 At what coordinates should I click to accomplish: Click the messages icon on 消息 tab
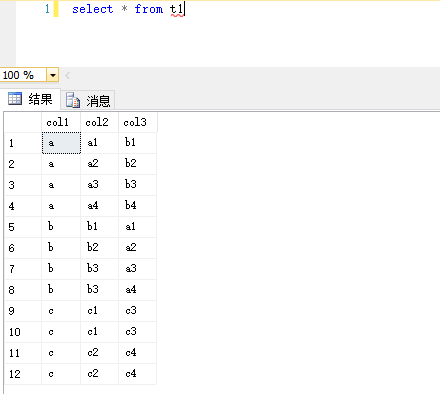[x=73, y=100]
